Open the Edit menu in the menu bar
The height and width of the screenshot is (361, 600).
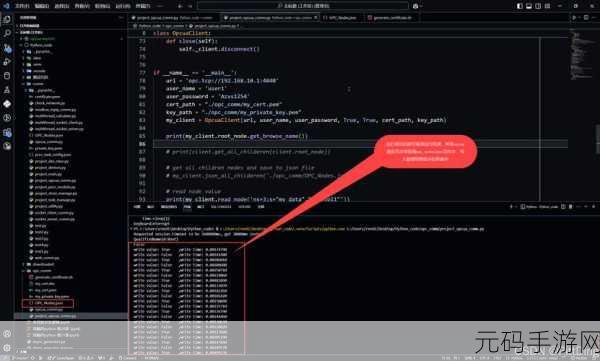42,6
